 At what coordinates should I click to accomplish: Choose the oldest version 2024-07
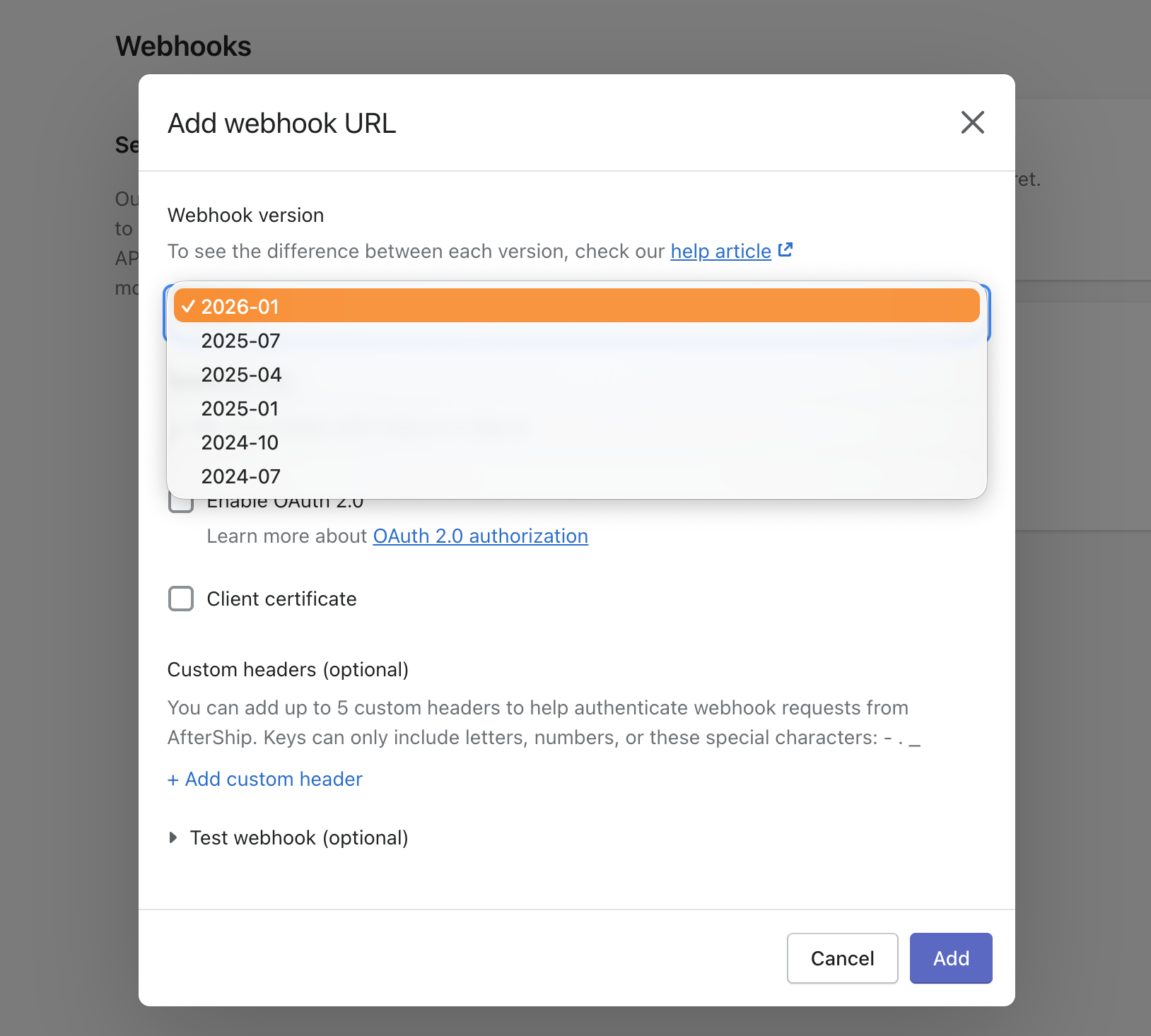click(x=240, y=476)
